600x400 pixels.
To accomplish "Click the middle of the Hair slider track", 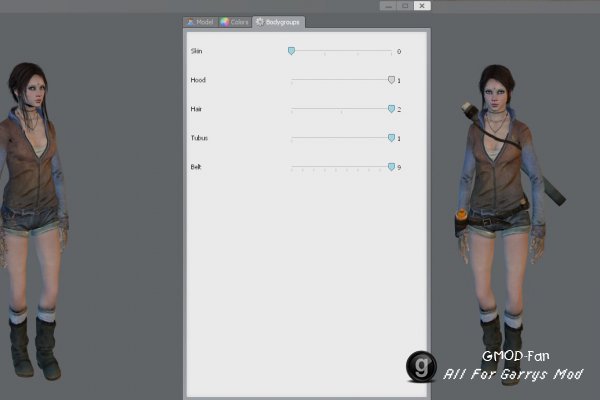I will pyautogui.click(x=341, y=109).
